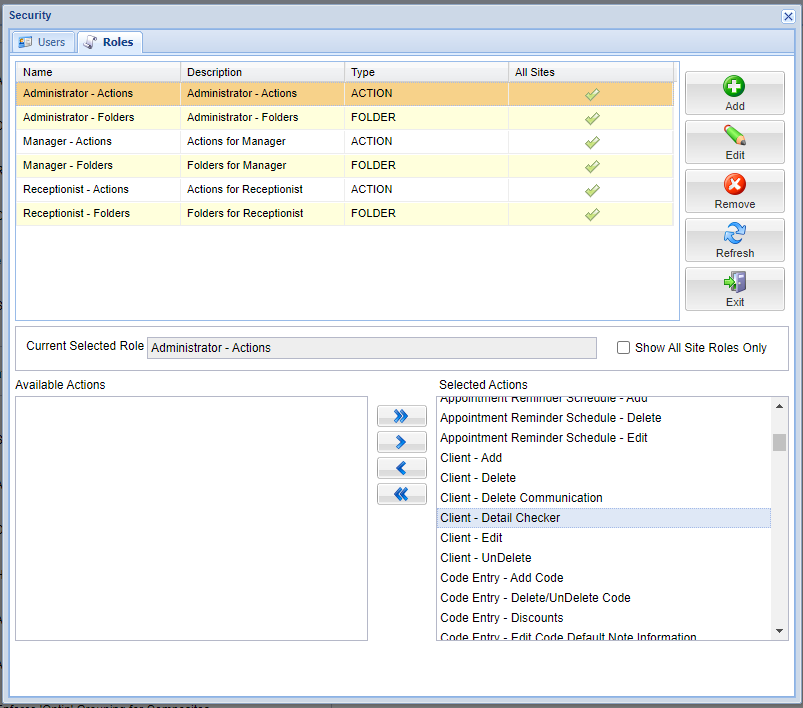803x708 pixels.
Task: Move selected action right with single arrow
Action: pos(401,442)
